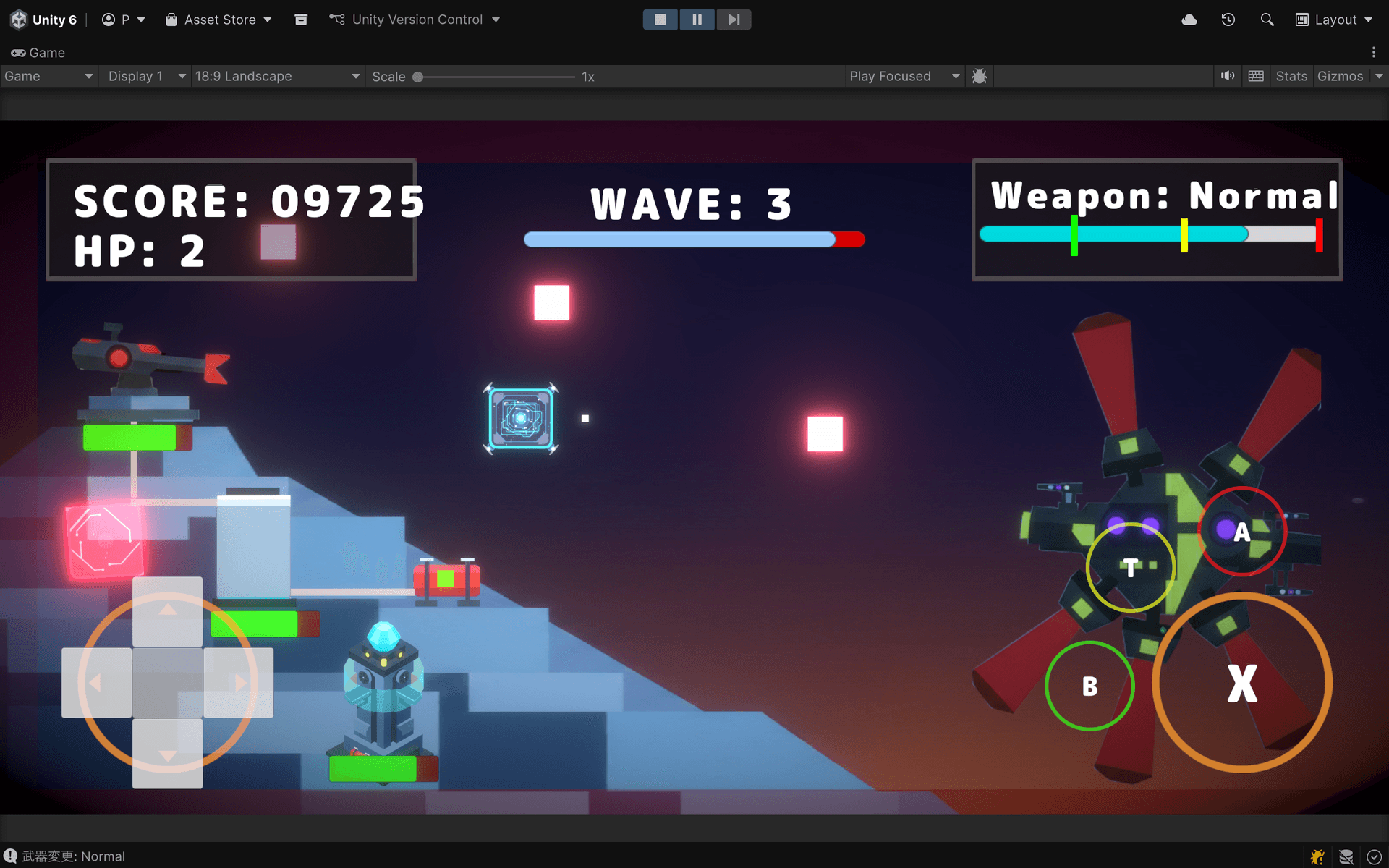This screenshot has width=1389, height=868.
Task: Open the editor search magnifier
Action: (1267, 20)
